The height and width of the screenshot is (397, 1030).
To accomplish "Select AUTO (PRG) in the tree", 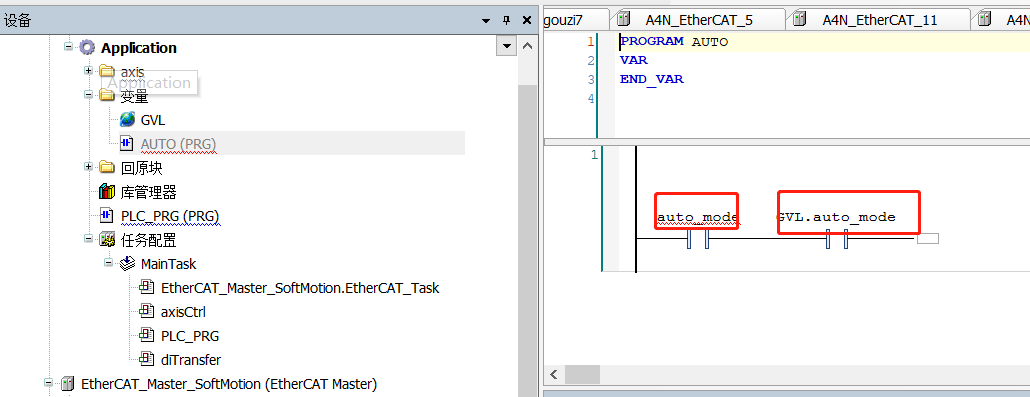I will (178, 144).
